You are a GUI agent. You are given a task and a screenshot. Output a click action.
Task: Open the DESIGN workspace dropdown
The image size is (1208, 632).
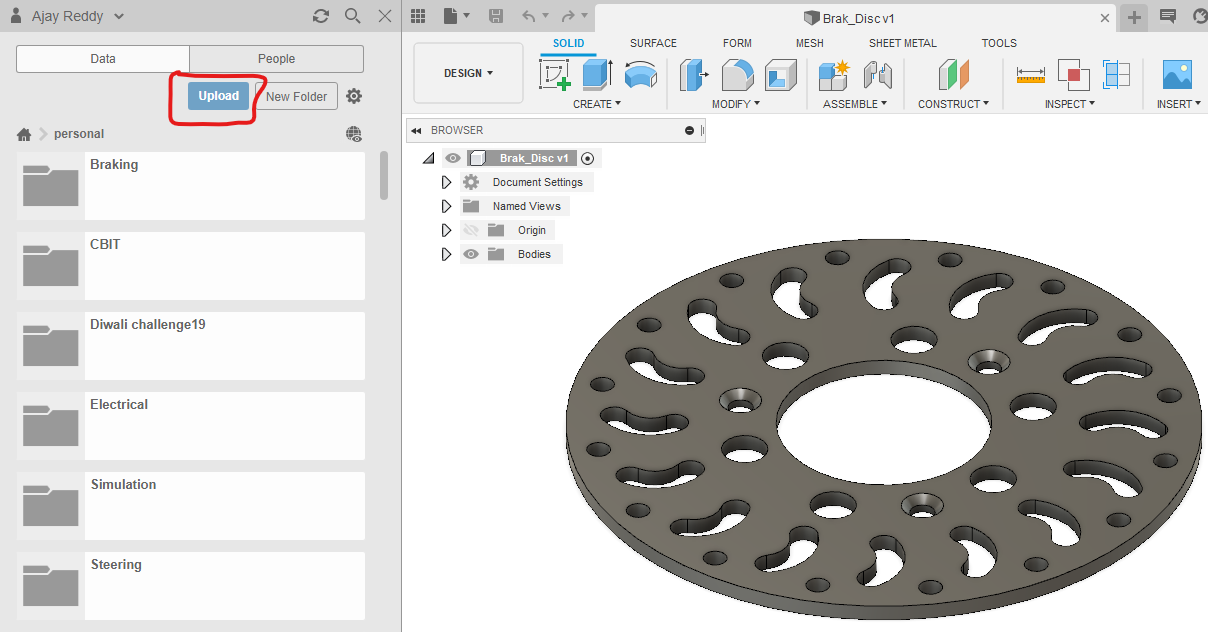point(468,73)
